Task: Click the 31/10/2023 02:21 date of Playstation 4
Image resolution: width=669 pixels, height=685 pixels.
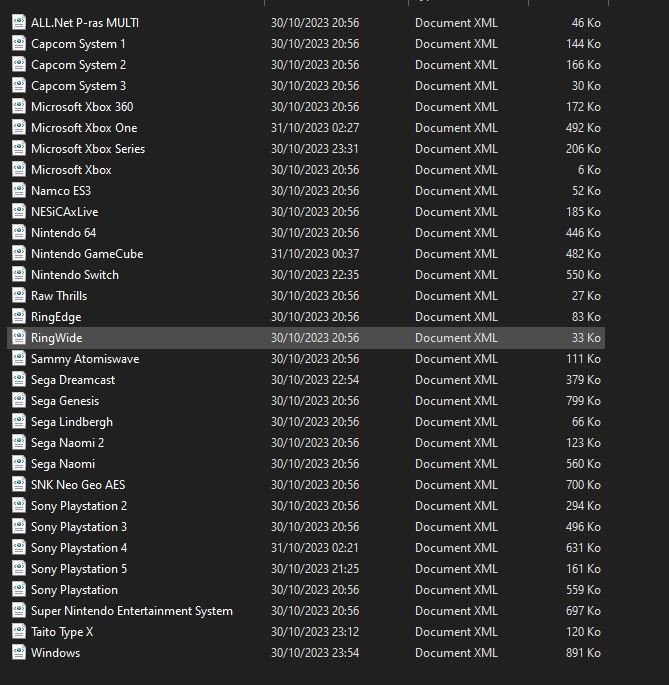Action: [x=315, y=547]
